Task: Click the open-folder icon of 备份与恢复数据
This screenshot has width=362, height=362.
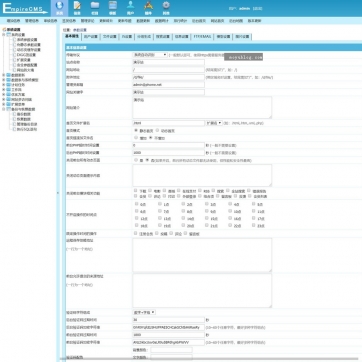Action: [x=9, y=109]
